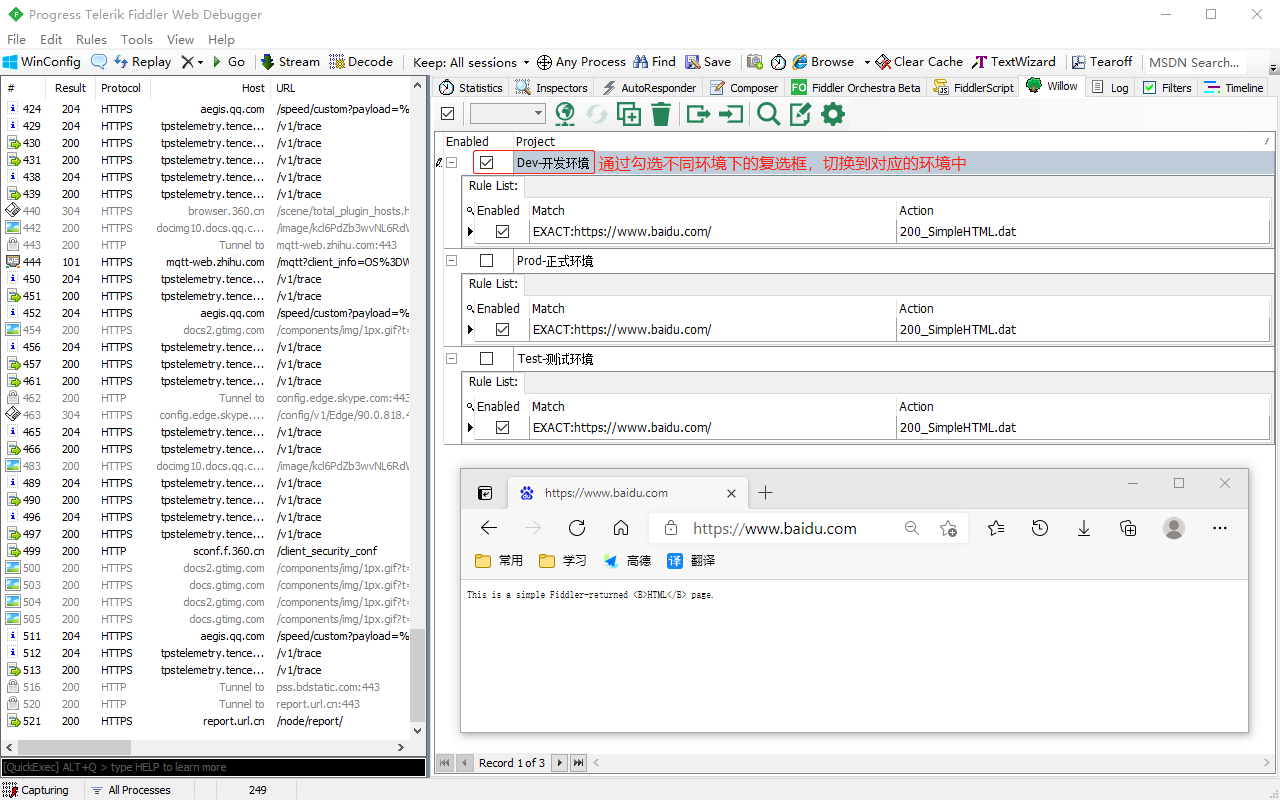Click Willow import arrow icon
Viewport: 1280px width, 800px height.
732,114
